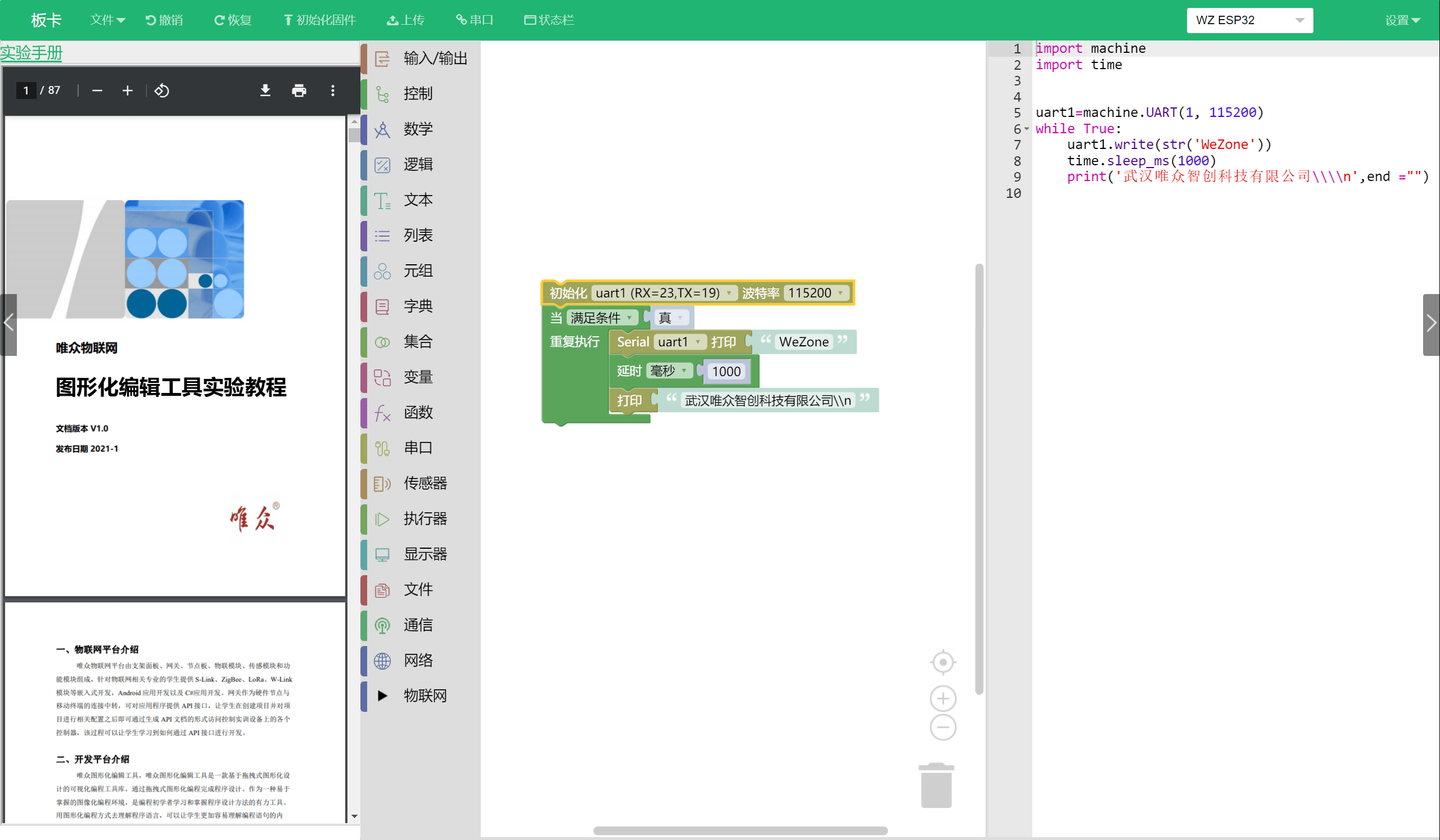Open the 实验手册 link
This screenshot has height=840, width=1440.
(31, 53)
